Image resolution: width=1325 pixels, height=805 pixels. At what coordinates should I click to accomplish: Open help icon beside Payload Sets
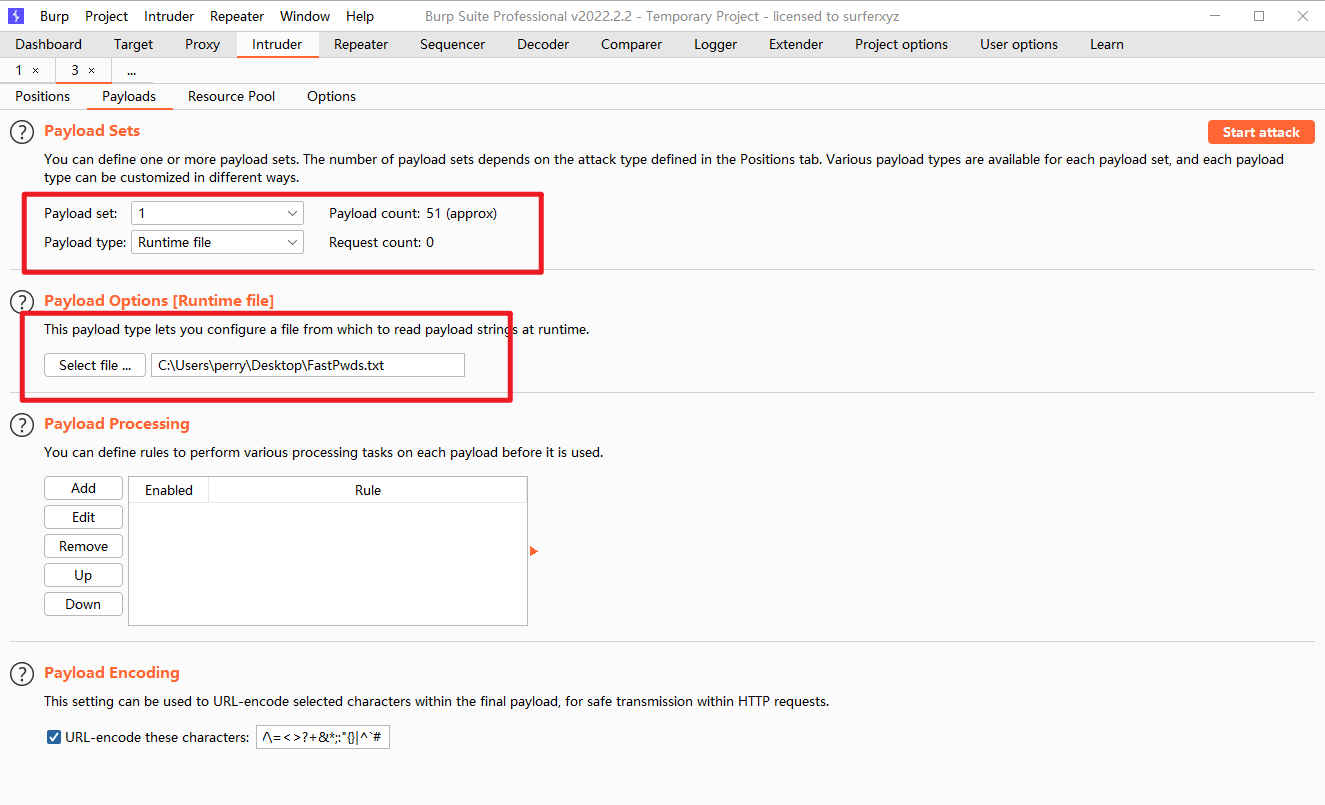[x=22, y=132]
